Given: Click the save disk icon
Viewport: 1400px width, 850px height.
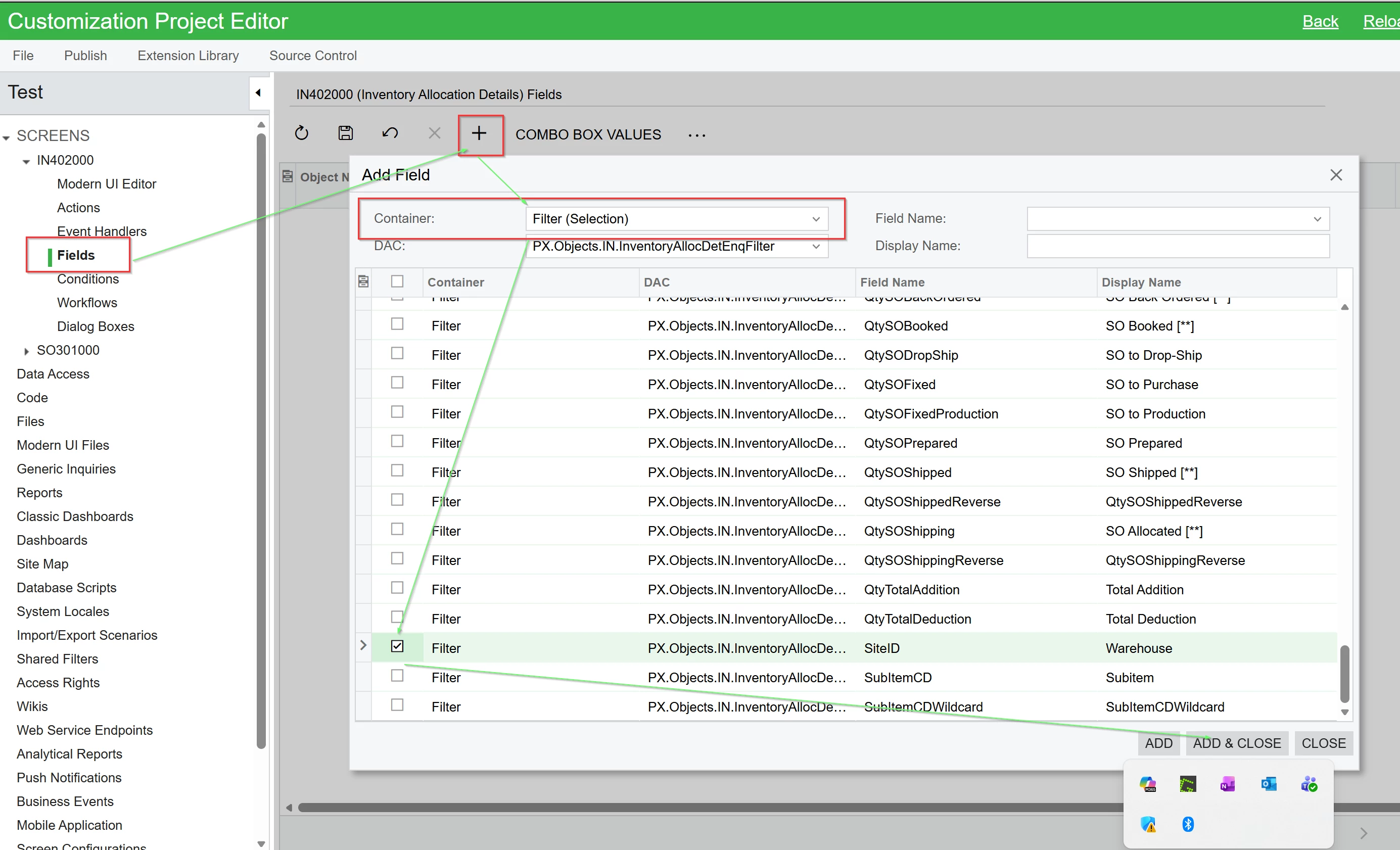Looking at the screenshot, I should click(x=346, y=133).
